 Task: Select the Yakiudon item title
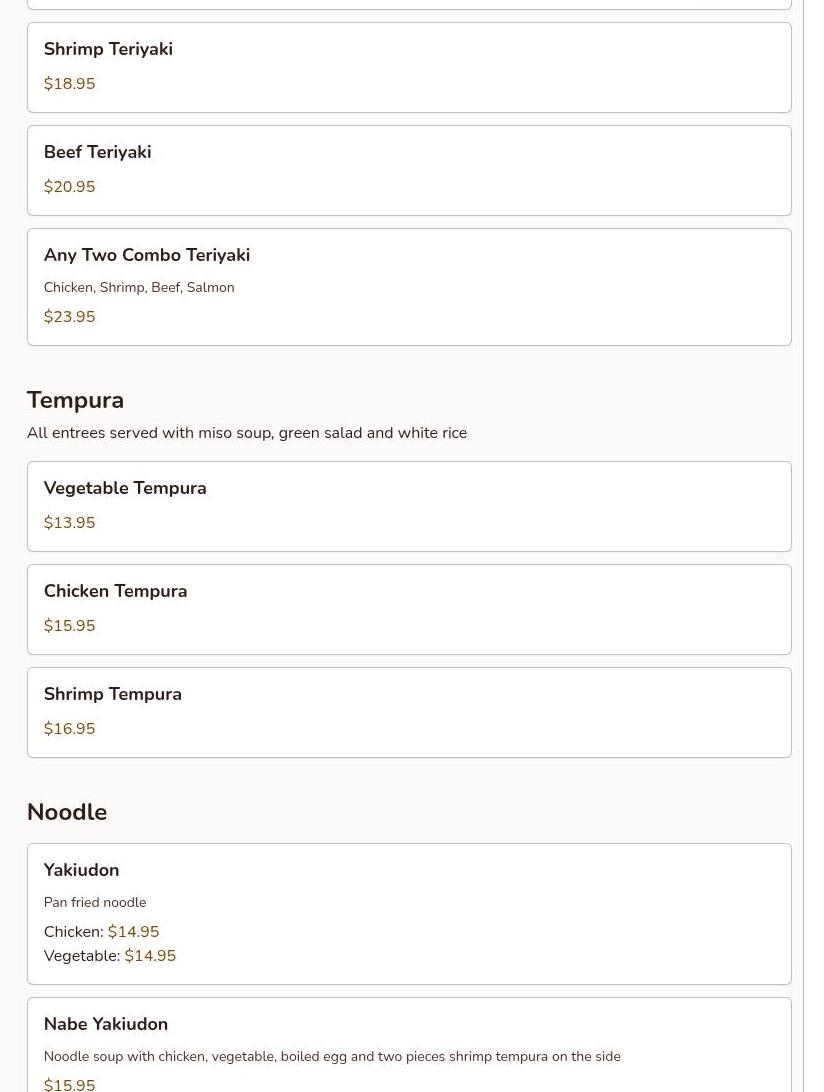pyautogui.click(x=81, y=870)
